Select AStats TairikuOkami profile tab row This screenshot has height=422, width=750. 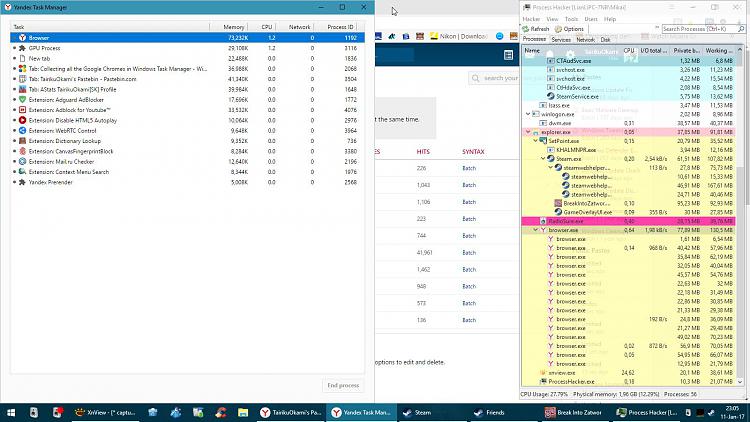pyautogui.click(x=187, y=89)
